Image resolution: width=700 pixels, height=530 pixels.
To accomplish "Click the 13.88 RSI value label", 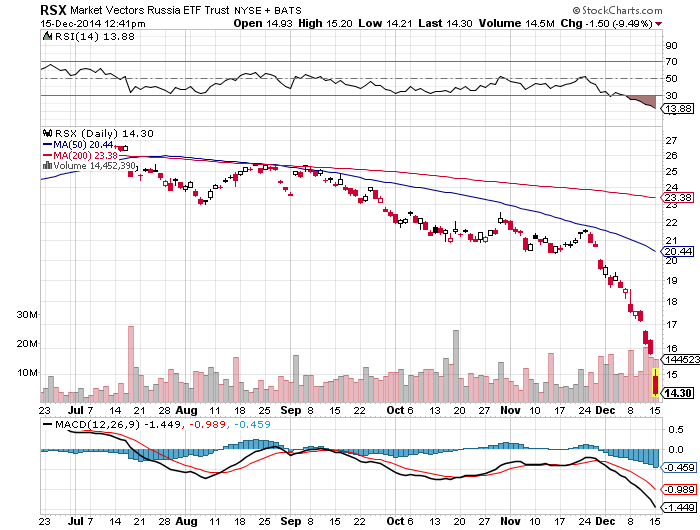I will tap(677, 107).
